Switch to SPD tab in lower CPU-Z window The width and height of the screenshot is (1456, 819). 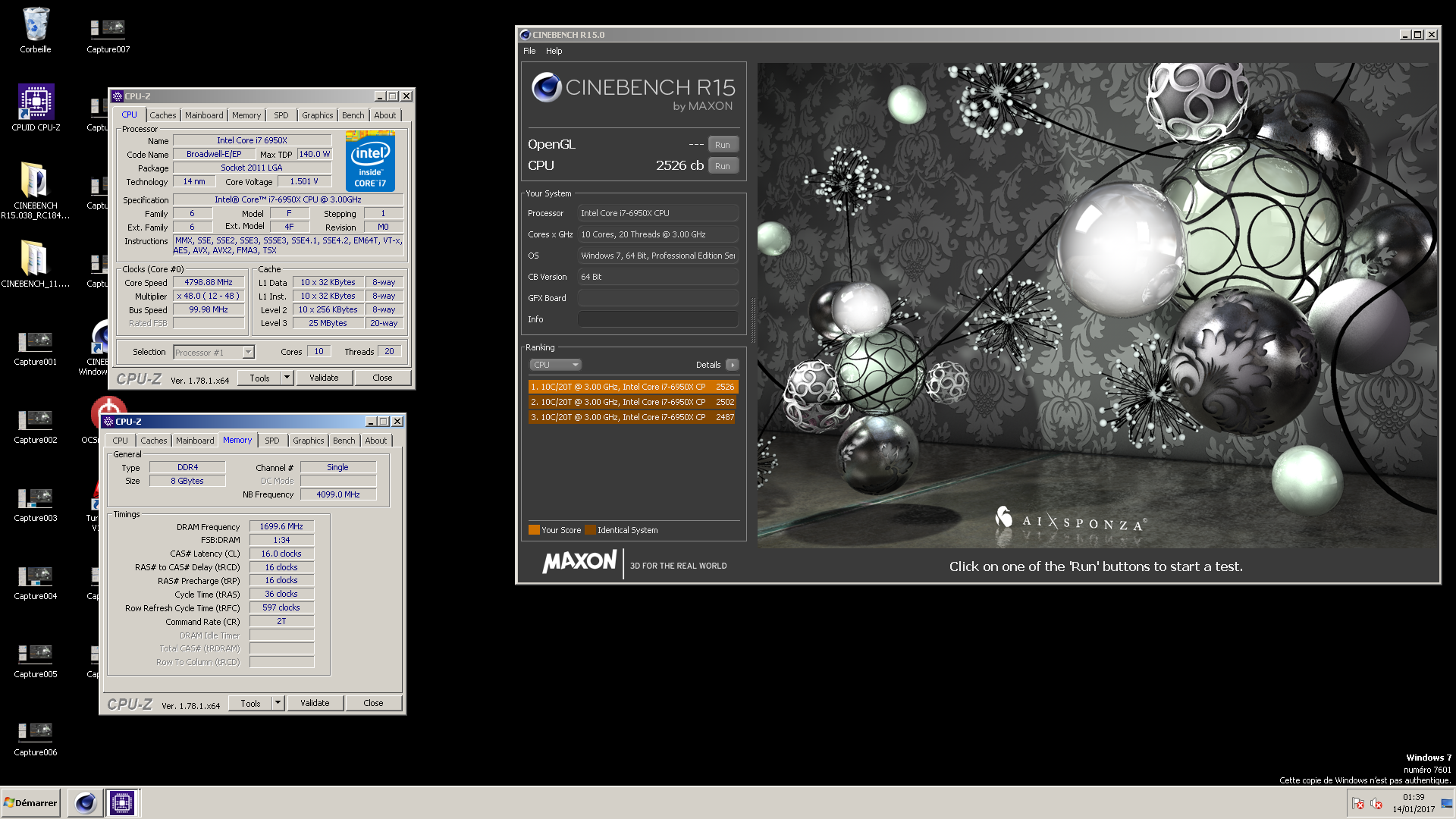click(x=272, y=441)
